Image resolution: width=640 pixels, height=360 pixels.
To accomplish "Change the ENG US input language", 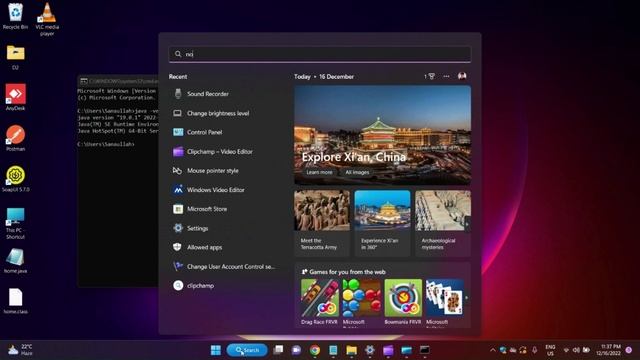I will 550,350.
